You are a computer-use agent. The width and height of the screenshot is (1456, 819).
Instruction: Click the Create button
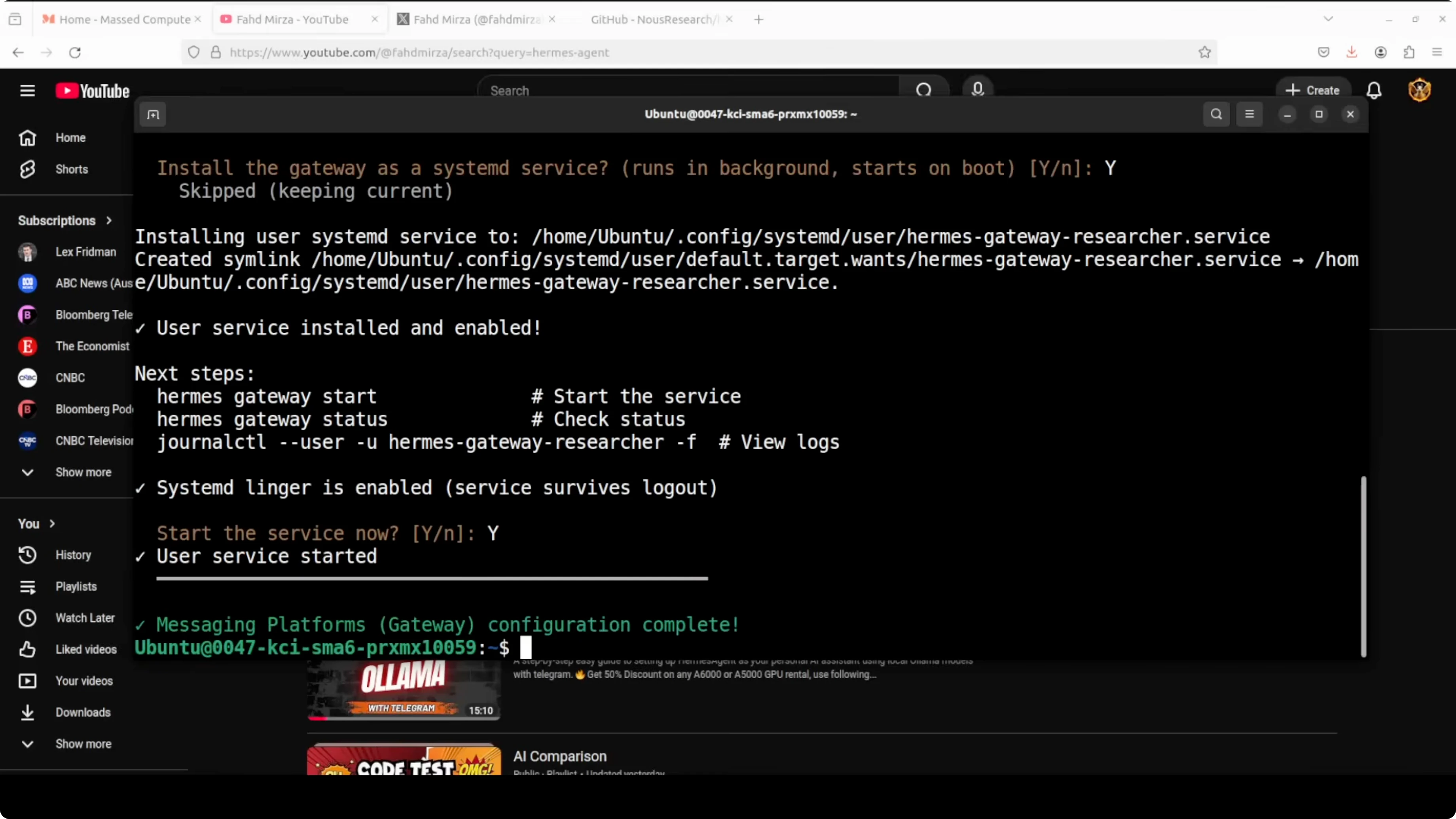click(x=1312, y=91)
